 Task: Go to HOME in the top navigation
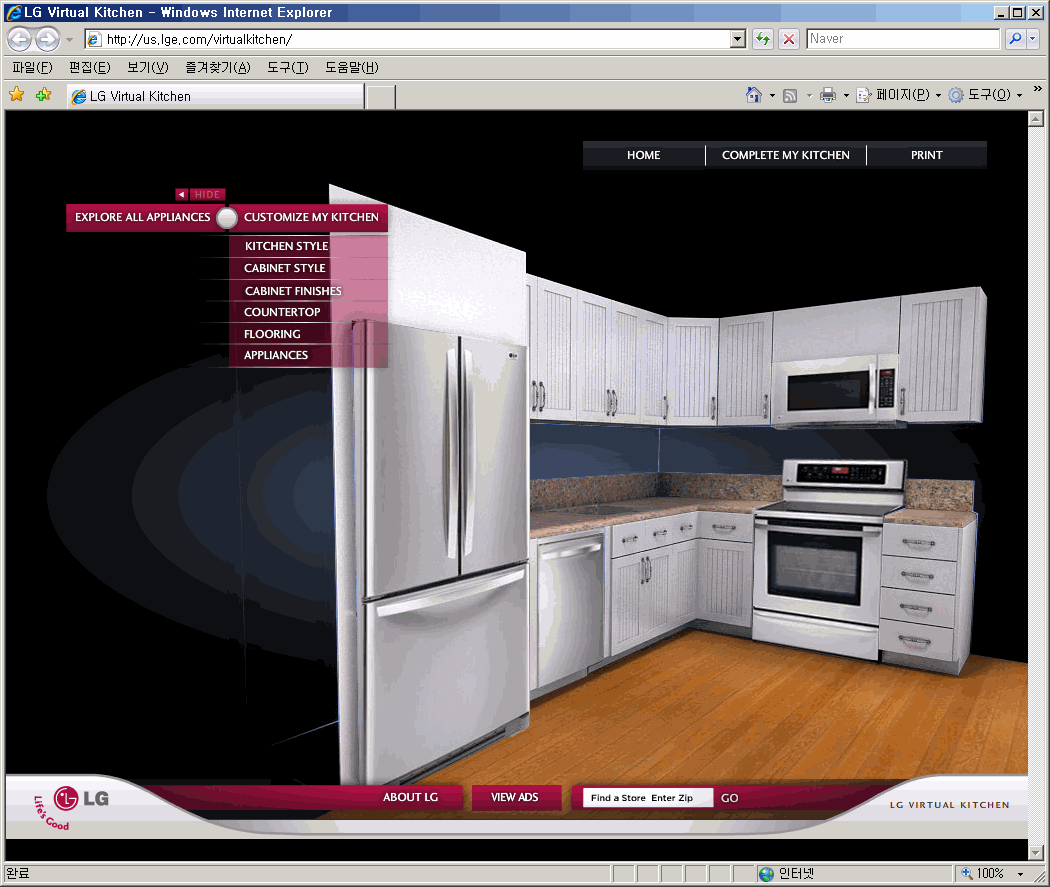644,155
